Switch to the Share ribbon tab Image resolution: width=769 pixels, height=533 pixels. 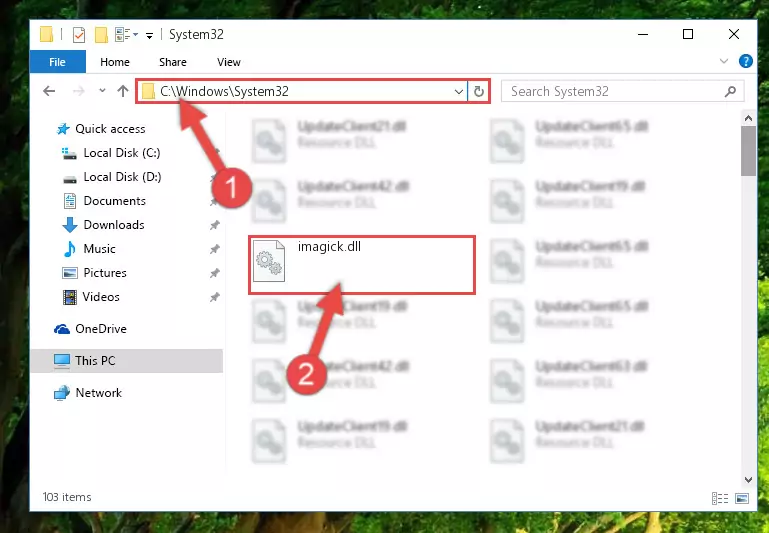point(173,62)
